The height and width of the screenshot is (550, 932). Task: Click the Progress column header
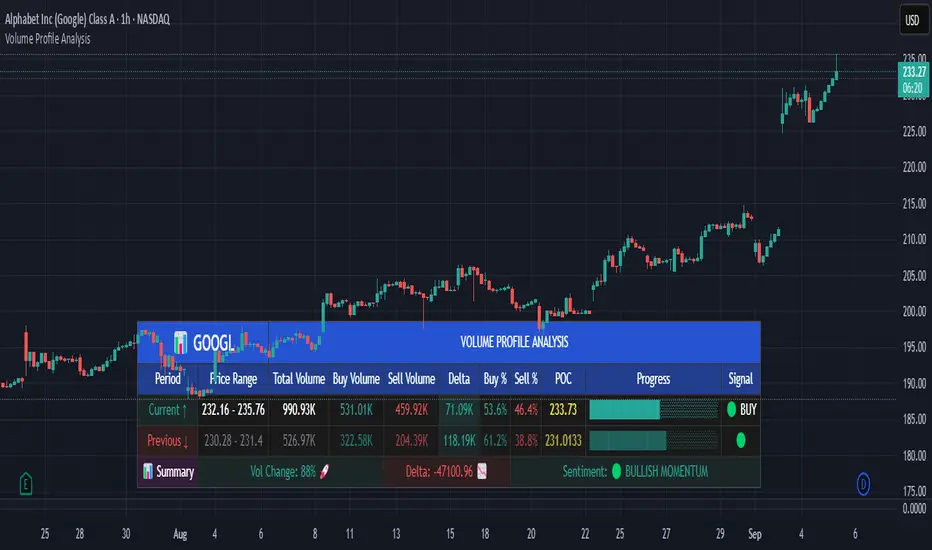(653, 379)
